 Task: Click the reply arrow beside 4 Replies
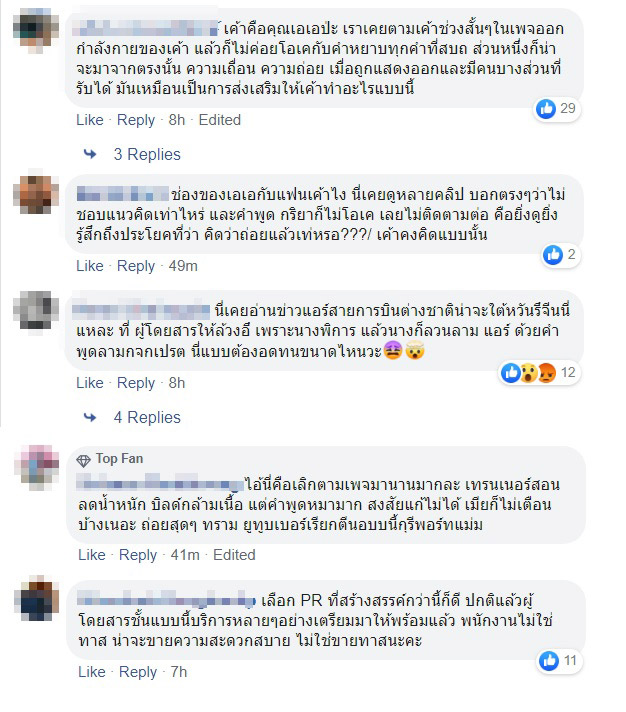90,417
